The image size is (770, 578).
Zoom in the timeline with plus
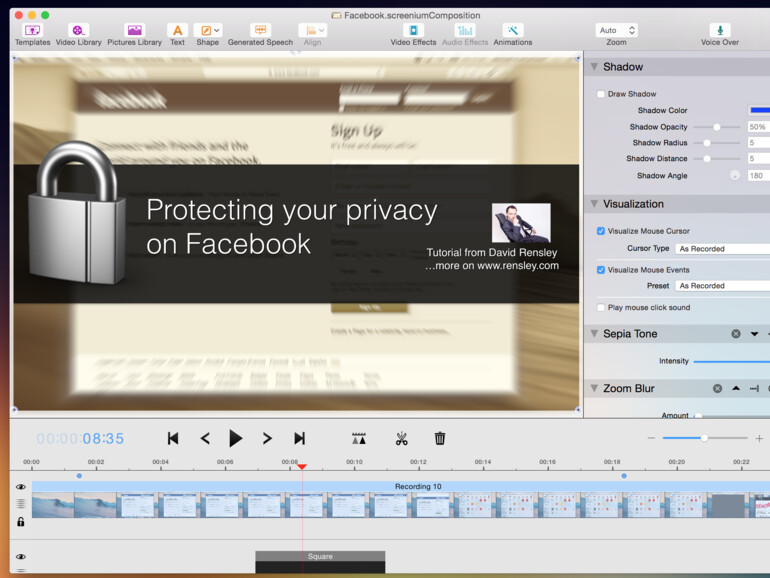tap(759, 438)
